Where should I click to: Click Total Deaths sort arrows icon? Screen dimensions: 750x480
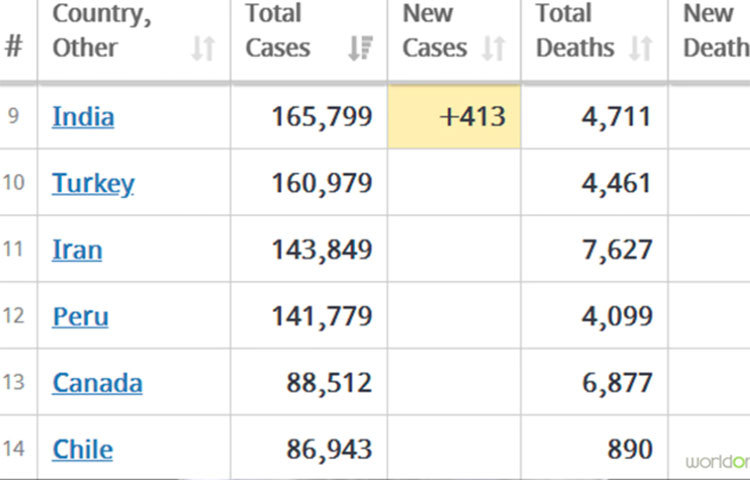tap(641, 48)
